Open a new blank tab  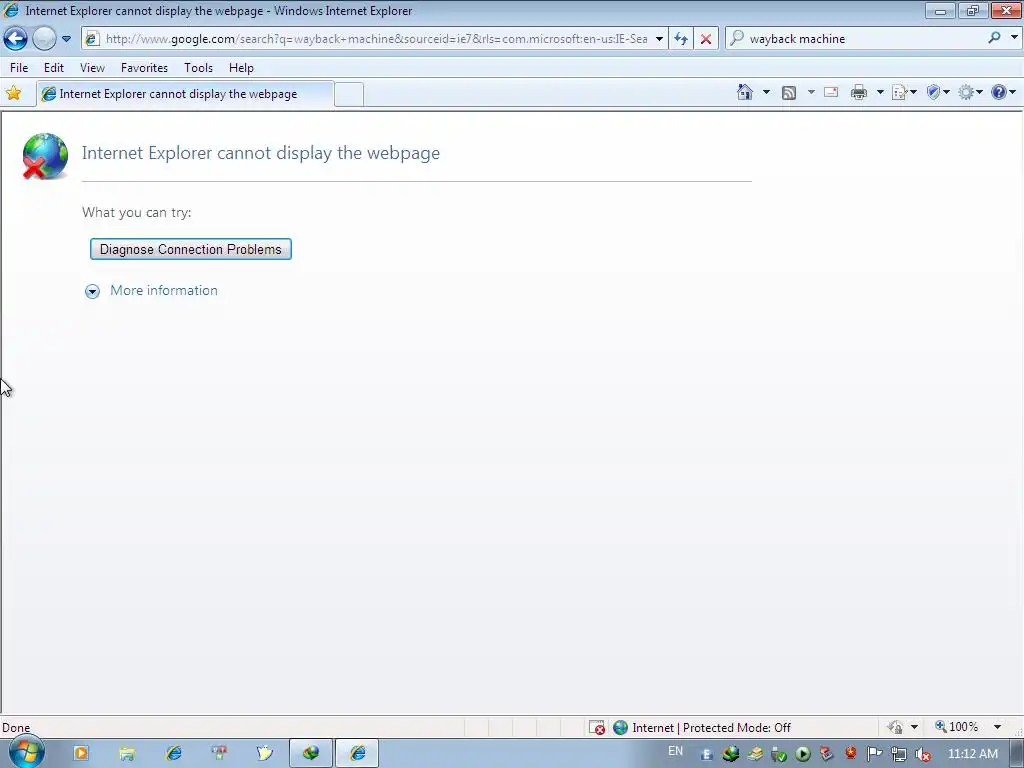349,95
